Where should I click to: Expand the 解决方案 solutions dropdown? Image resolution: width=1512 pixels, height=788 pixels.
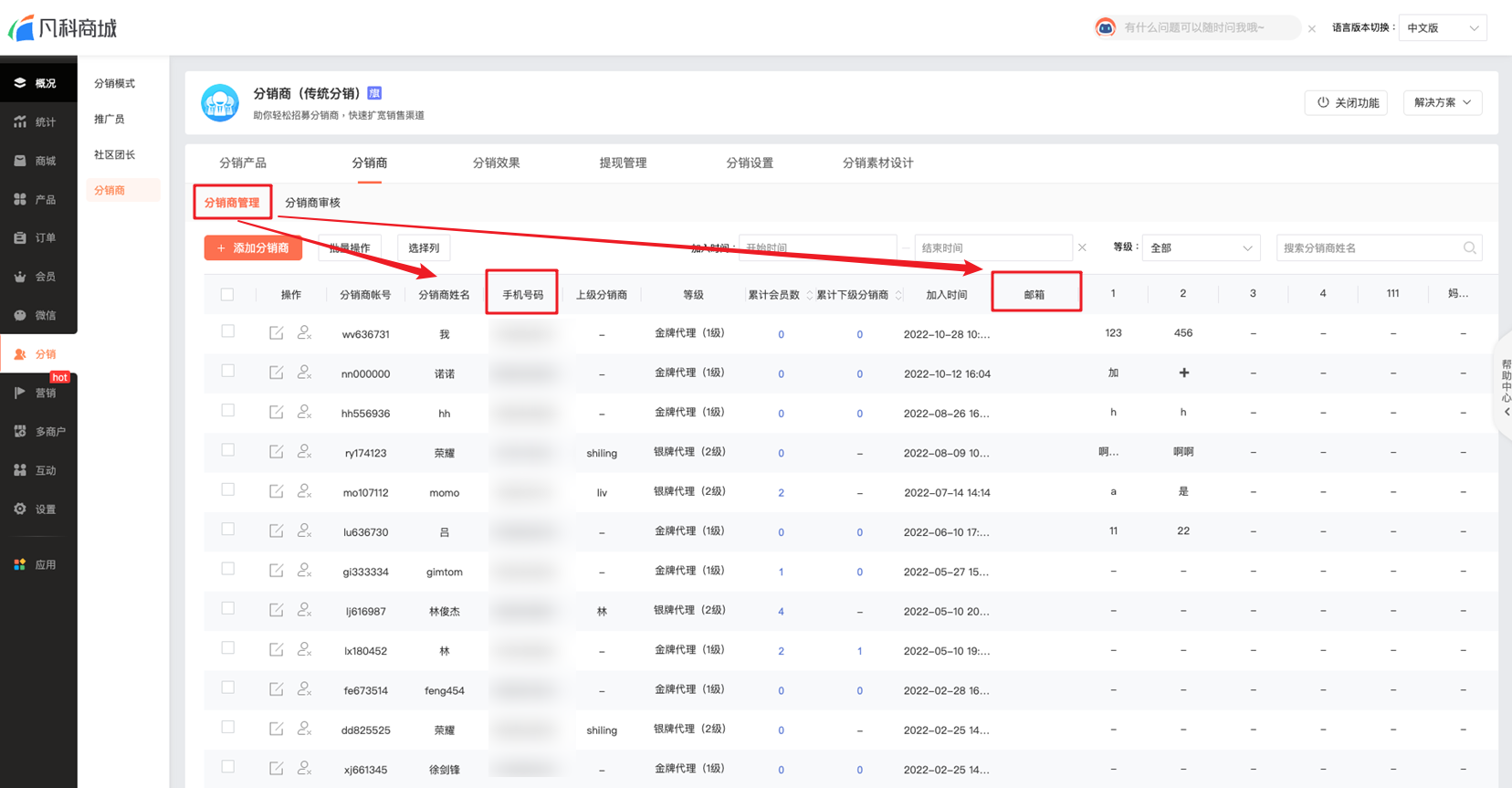point(1443,102)
